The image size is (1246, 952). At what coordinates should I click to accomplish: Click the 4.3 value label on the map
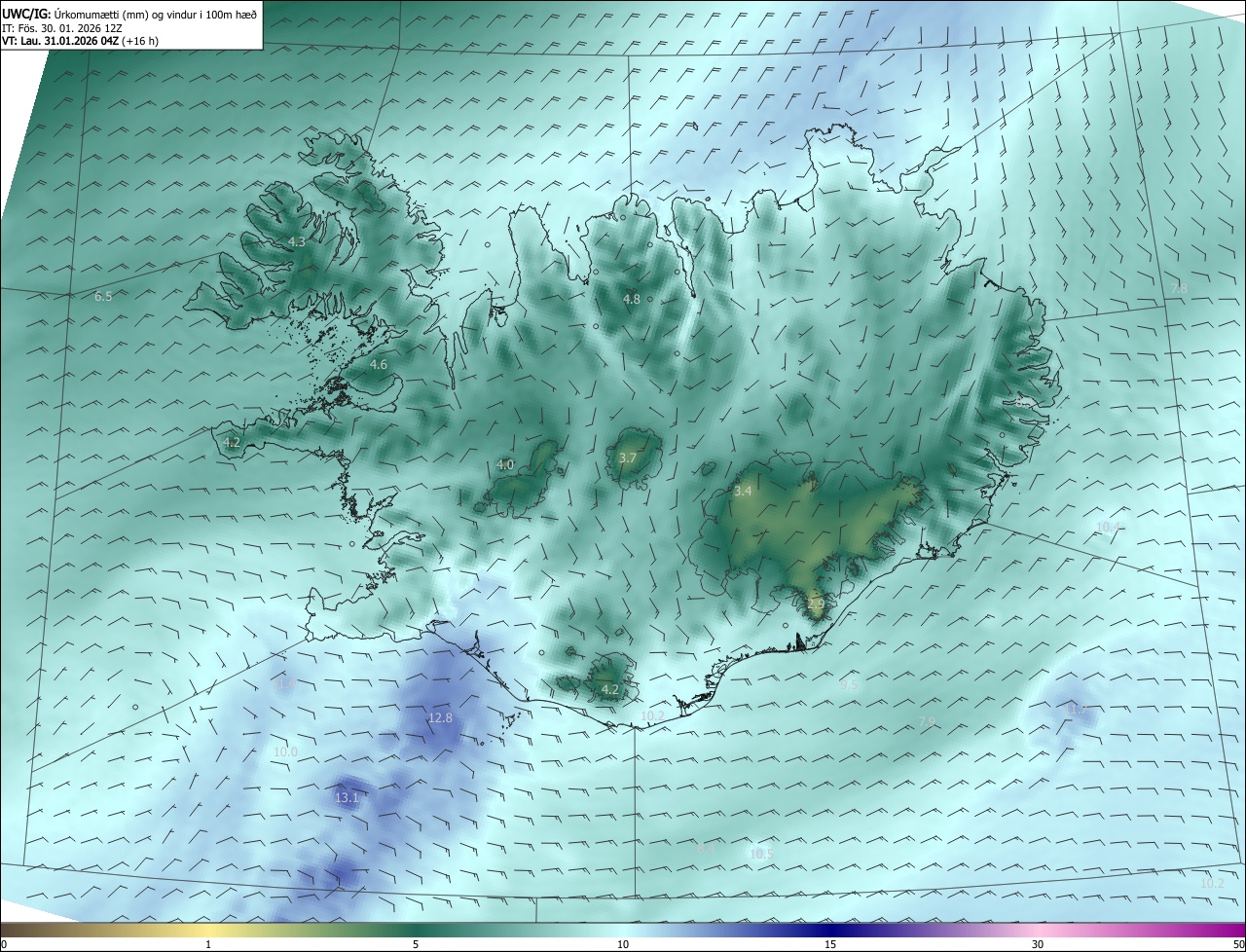(297, 242)
